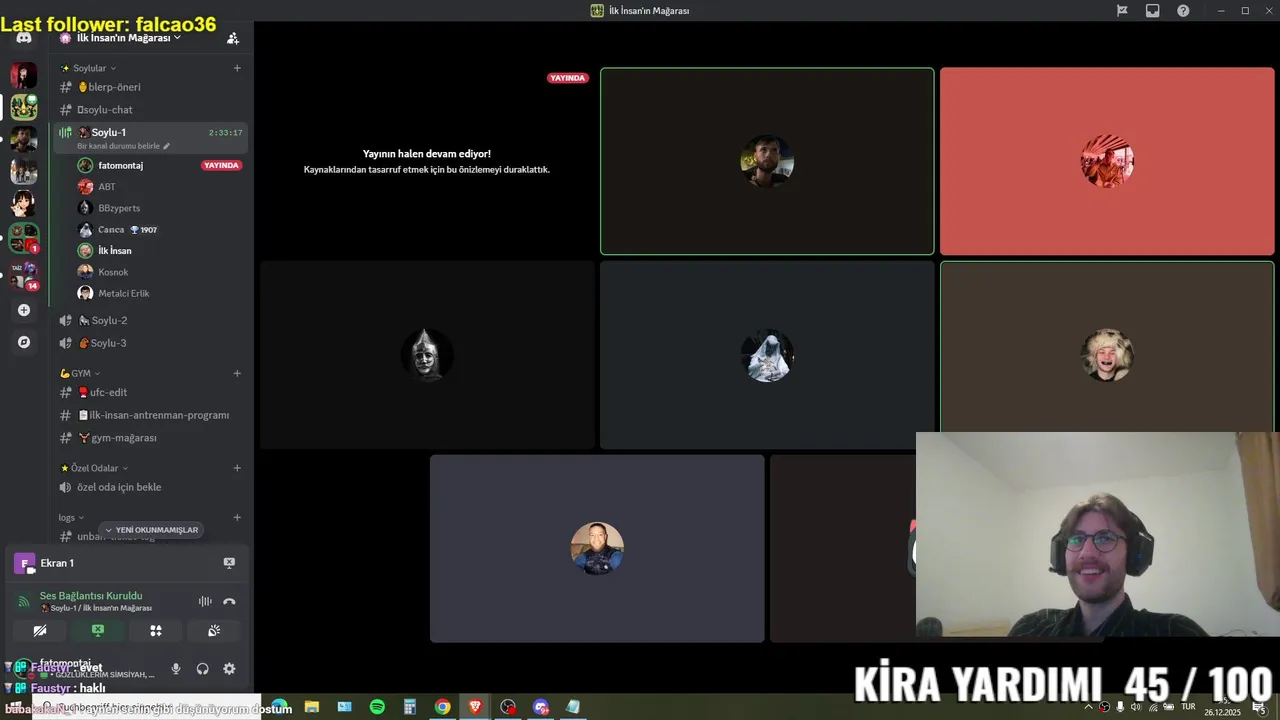
Task: Select red background participant tile
Action: (1107, 161)
